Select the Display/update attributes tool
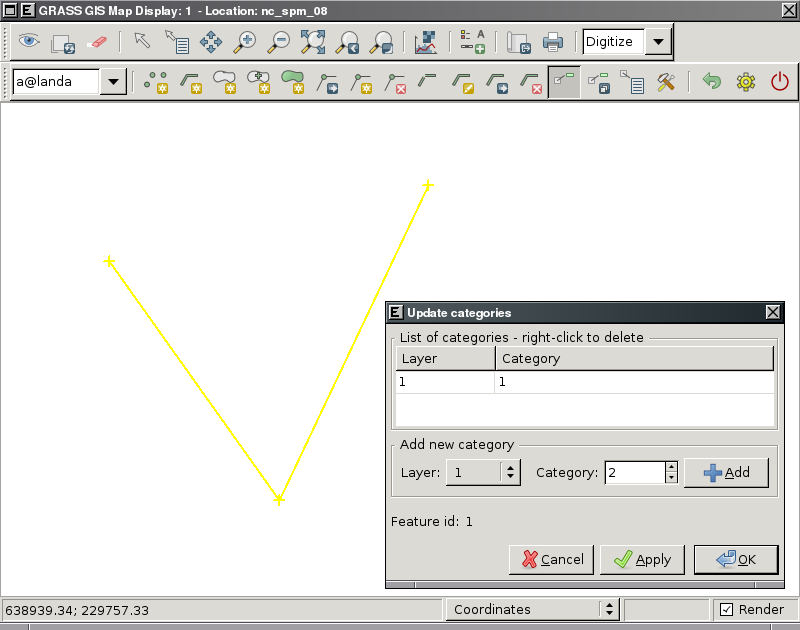800x630 pixels. [x=632, y=82]
